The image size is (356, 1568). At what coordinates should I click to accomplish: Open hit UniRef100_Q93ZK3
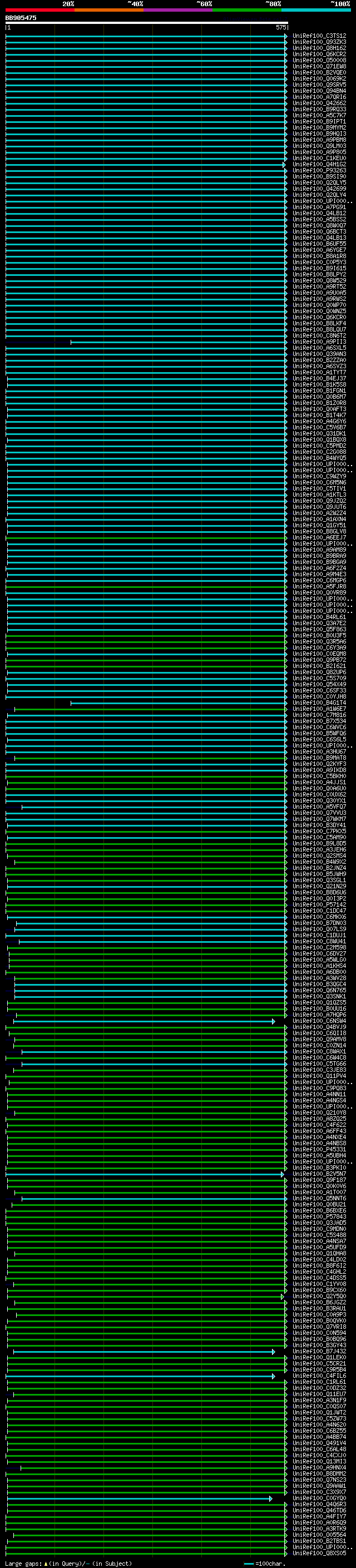[319, 42]
